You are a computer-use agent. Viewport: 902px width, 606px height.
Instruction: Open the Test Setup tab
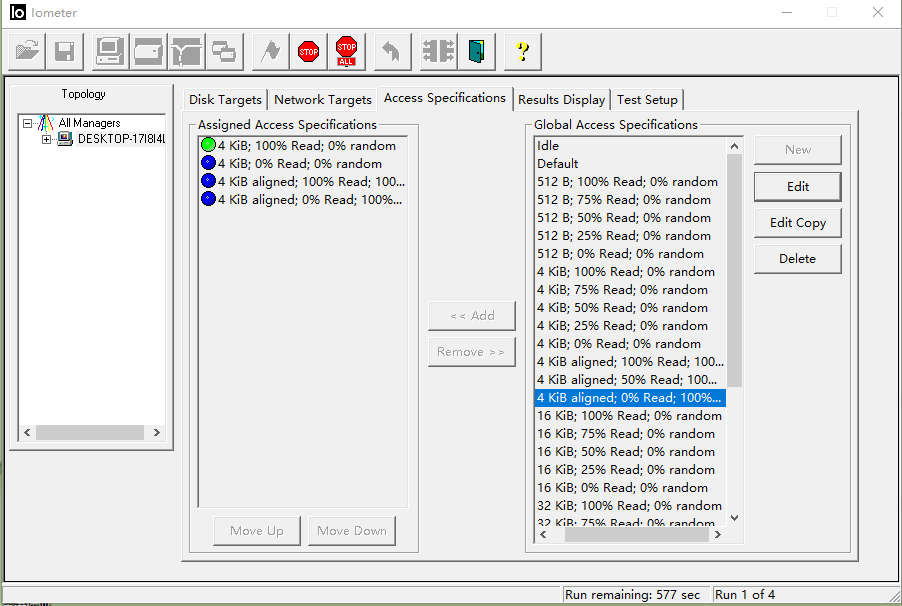tap(647, 100)
